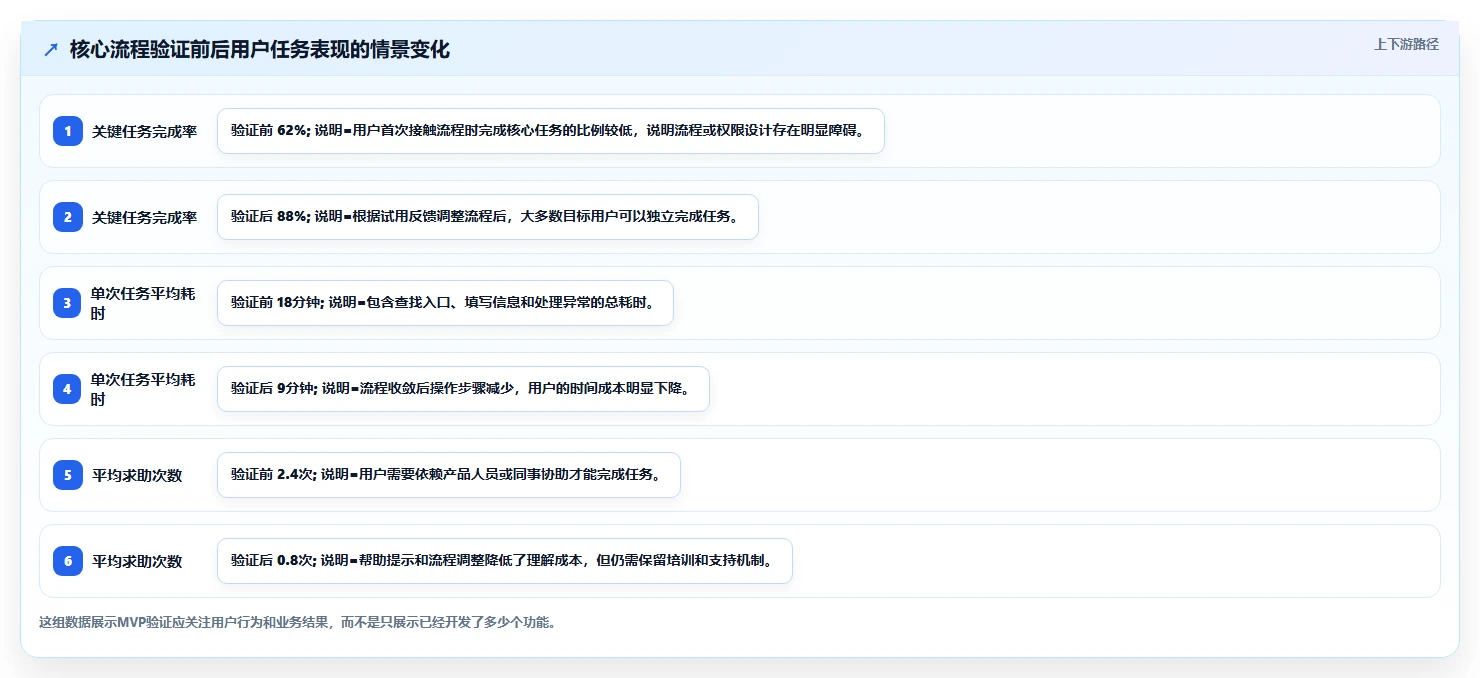Click 关键任务完成率 label in row 2
The image size is (1480, 678).
145,217
